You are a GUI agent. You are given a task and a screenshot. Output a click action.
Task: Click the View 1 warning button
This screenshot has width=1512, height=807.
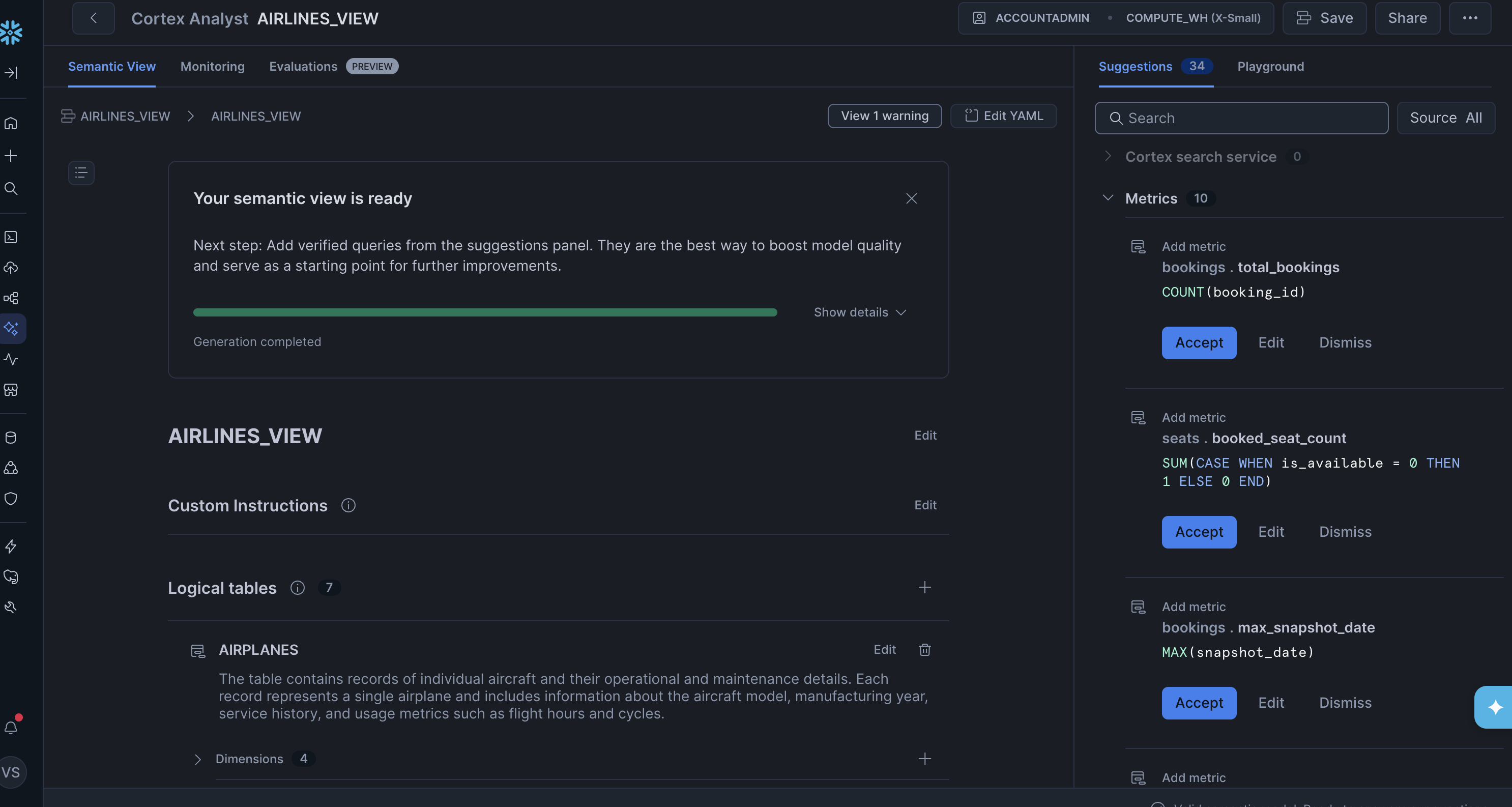884,116
